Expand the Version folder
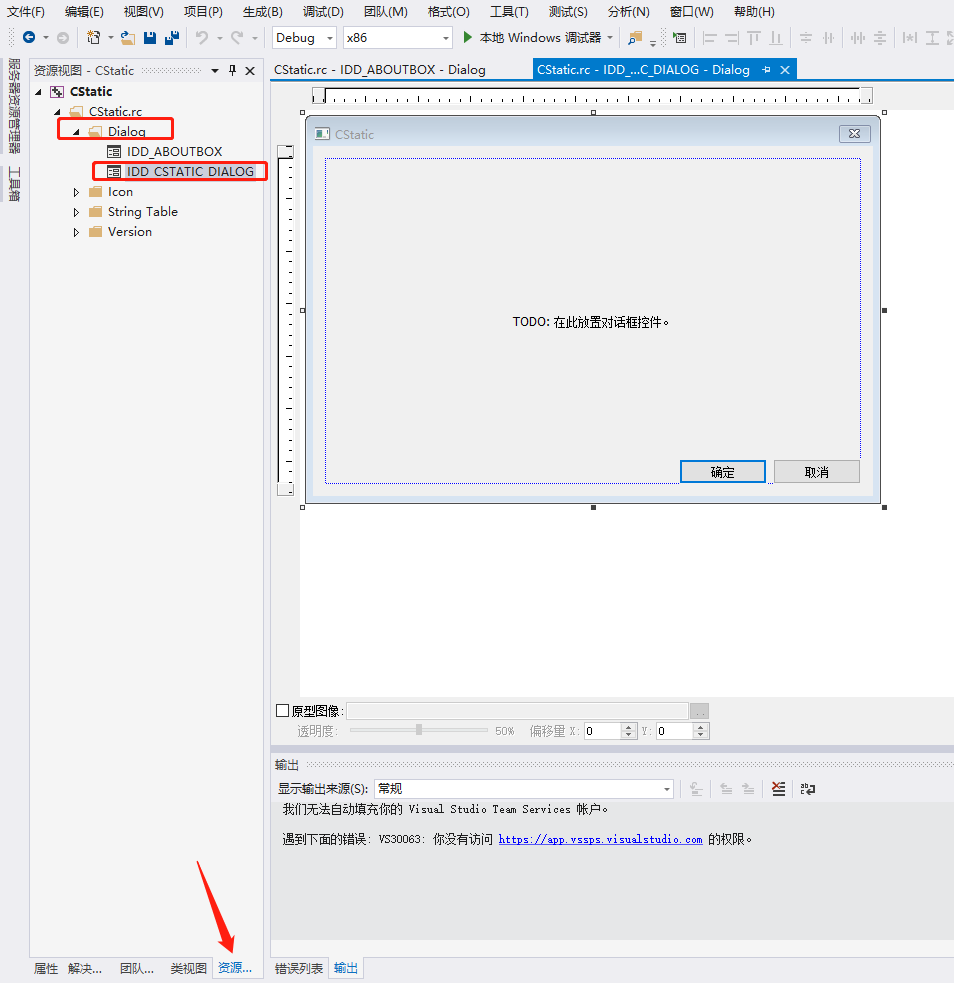The width and height of the screenshot is (954, 983). (76, 233)
